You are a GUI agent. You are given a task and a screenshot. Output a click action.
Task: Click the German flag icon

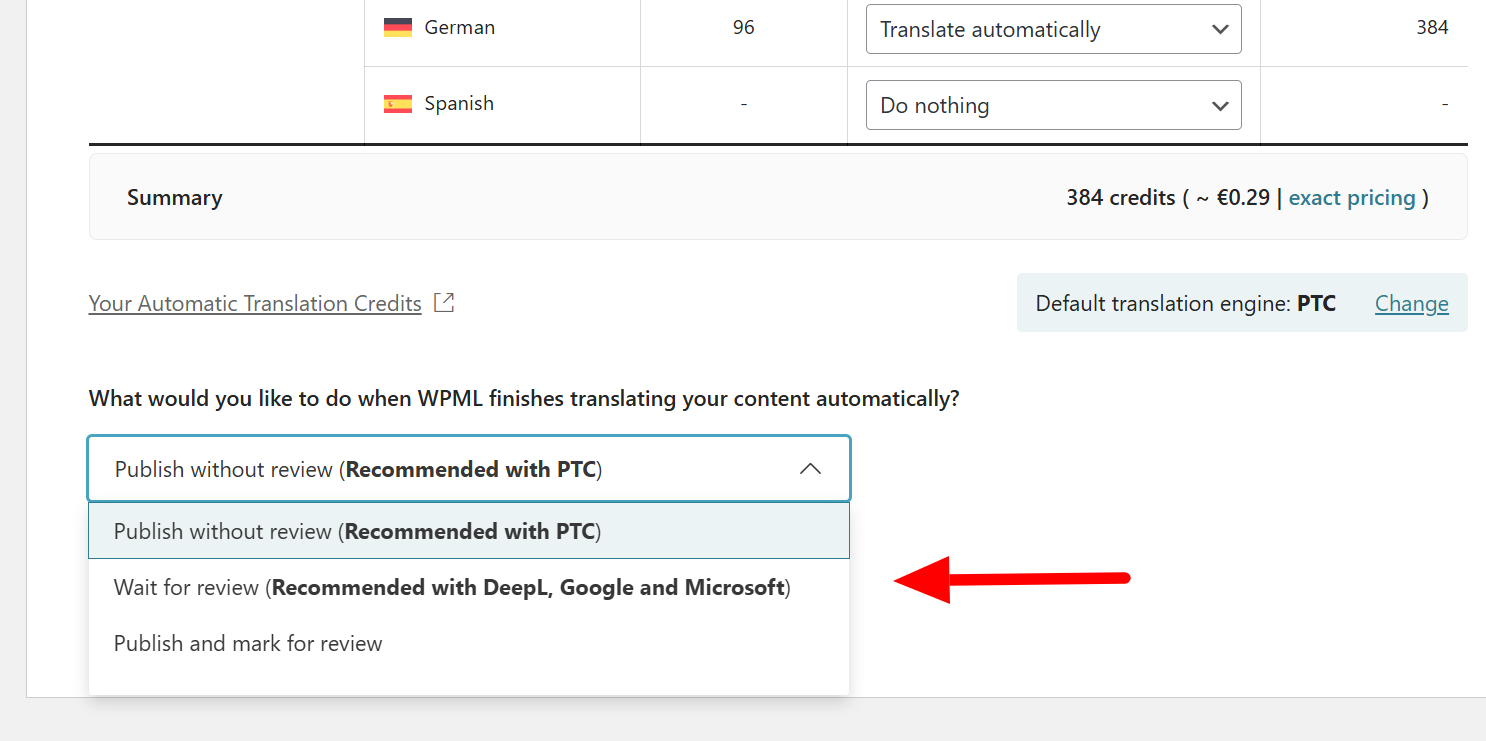click(x=397, y=28)
